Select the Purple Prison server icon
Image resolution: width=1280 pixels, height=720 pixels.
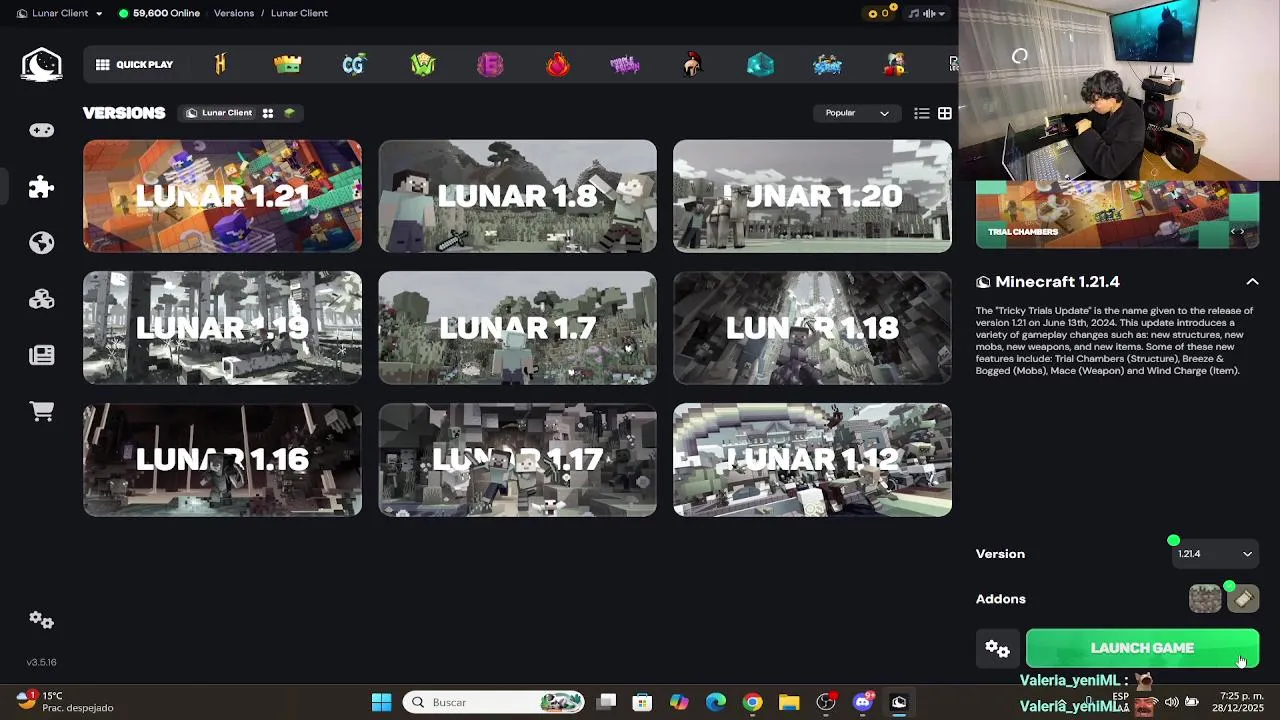click(625, 65)
